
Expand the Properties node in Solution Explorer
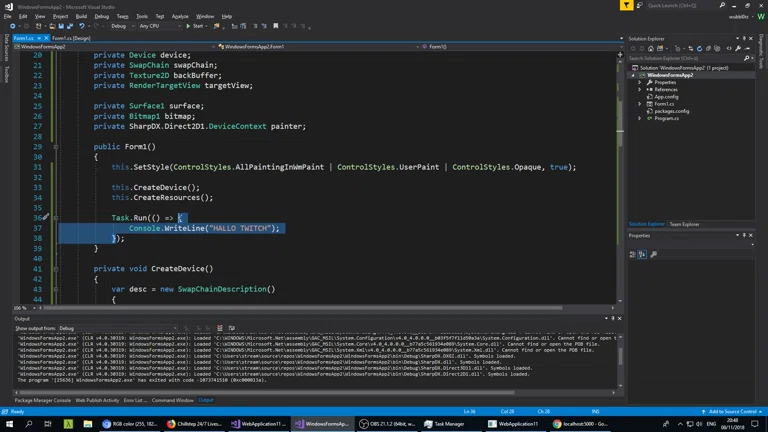pyautogui.click(x=640, y=82)
